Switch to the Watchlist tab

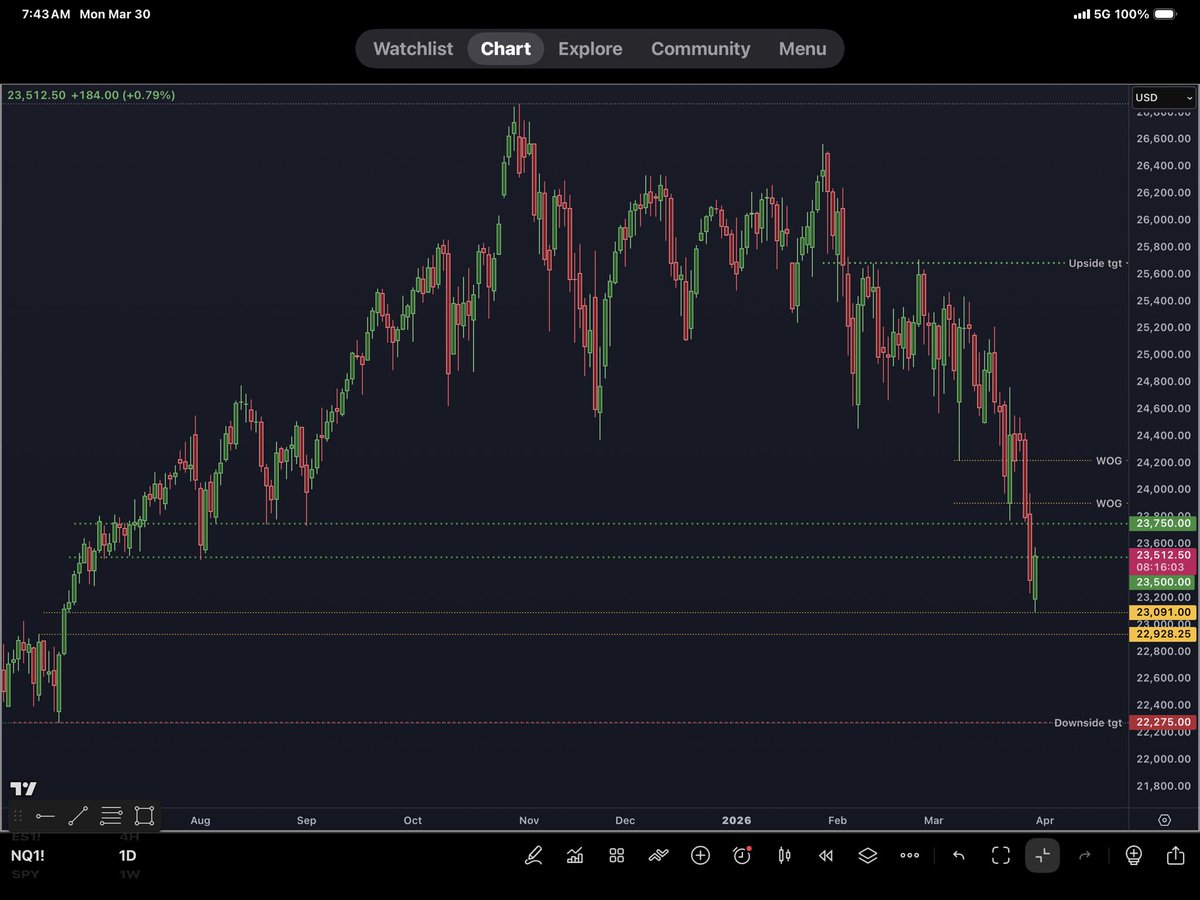click(x=413, y=48)
